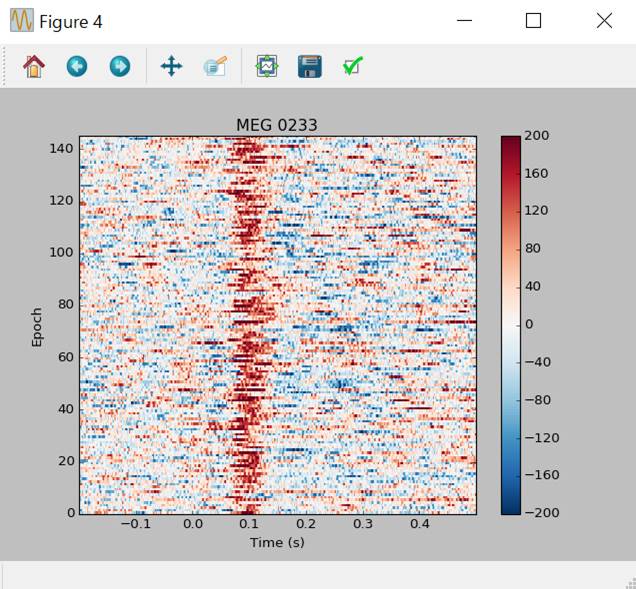Image resolution: width=636 pixels, height=589 pixels.
Task: Open the Configure subplots dialog
Action: point(266,67)
